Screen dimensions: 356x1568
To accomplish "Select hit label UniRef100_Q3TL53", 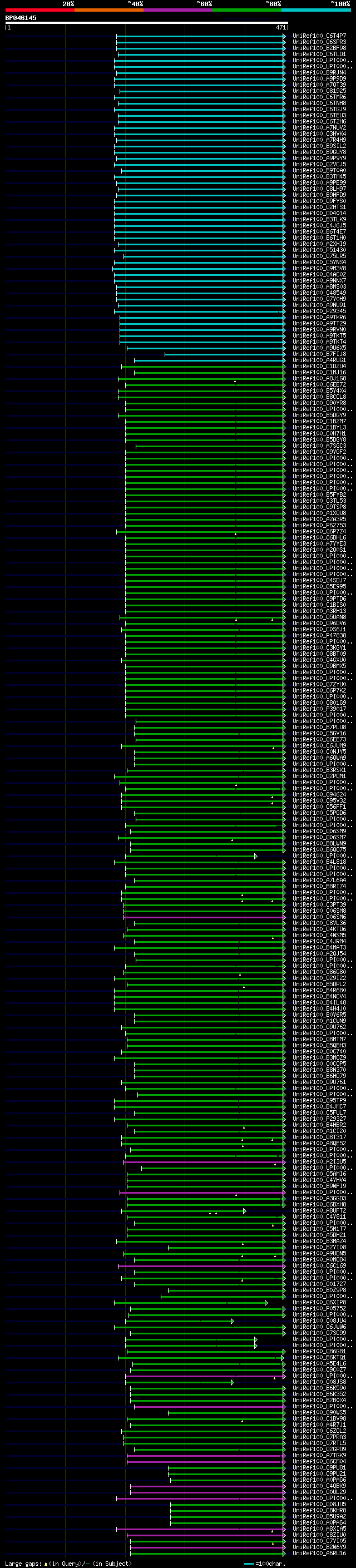I will 319,501.
